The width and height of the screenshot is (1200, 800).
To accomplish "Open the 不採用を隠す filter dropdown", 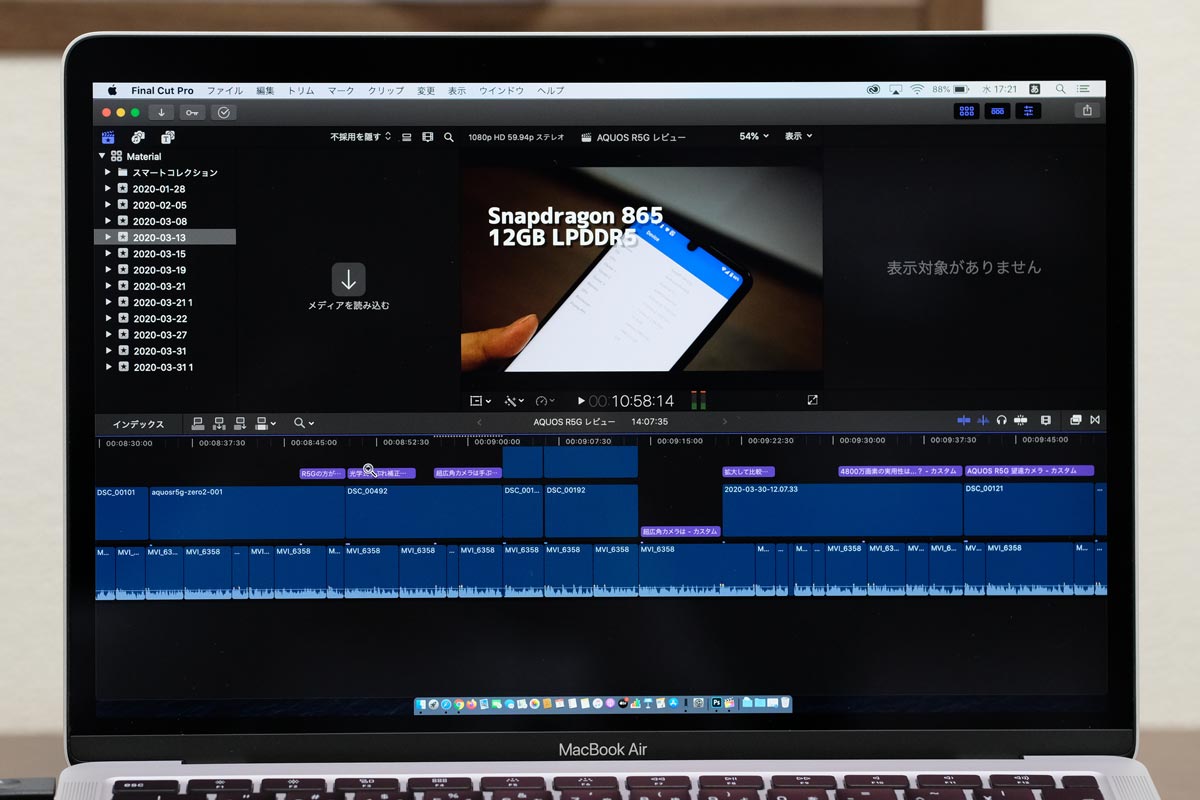I will click(x=361, y=137).
